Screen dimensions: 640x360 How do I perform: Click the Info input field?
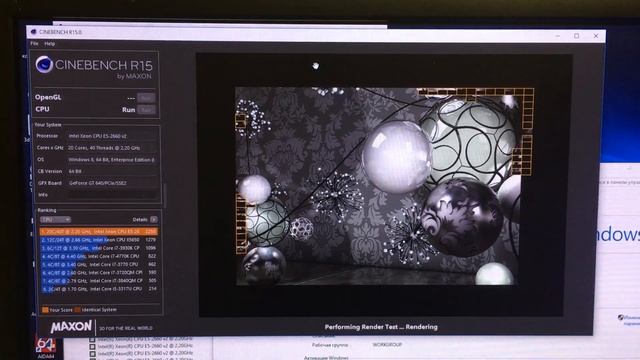point(113,195)
